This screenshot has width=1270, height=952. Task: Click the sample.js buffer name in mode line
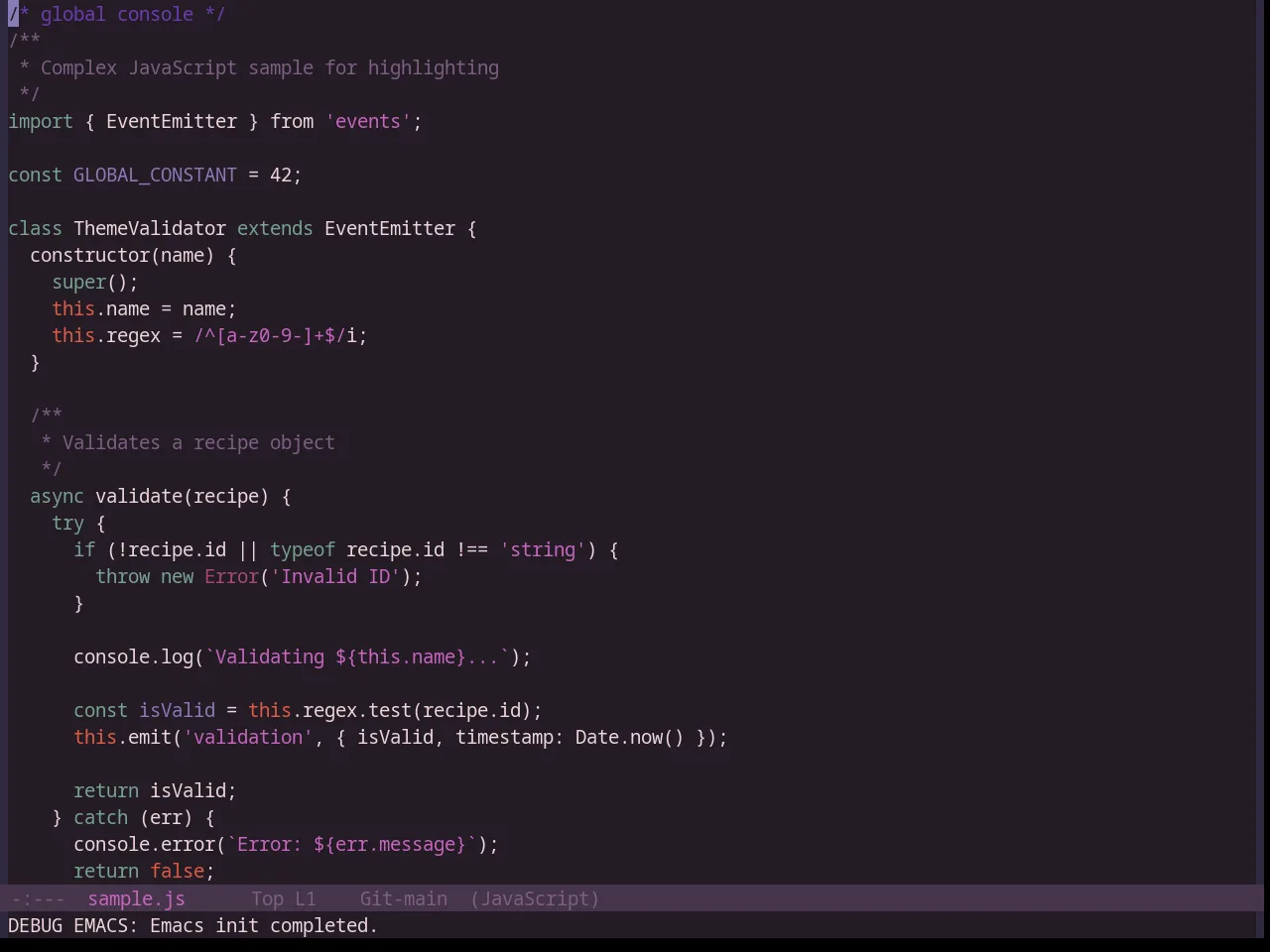136,898
